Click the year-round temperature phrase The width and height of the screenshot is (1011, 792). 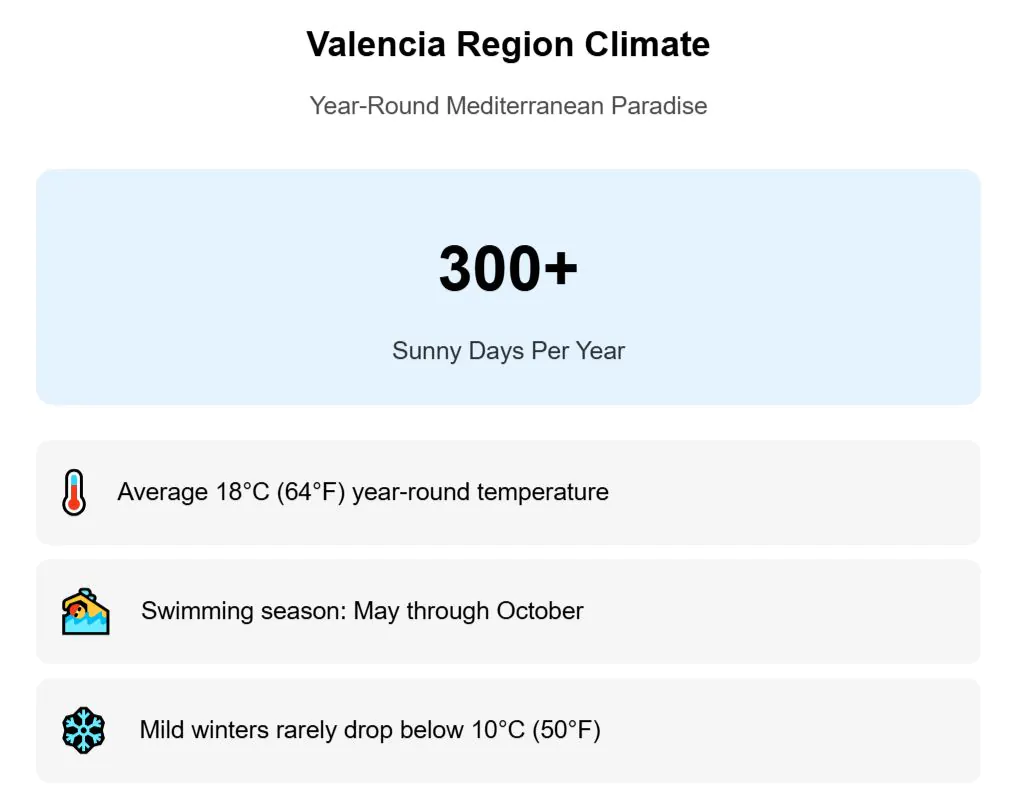[x=480, y=492]
